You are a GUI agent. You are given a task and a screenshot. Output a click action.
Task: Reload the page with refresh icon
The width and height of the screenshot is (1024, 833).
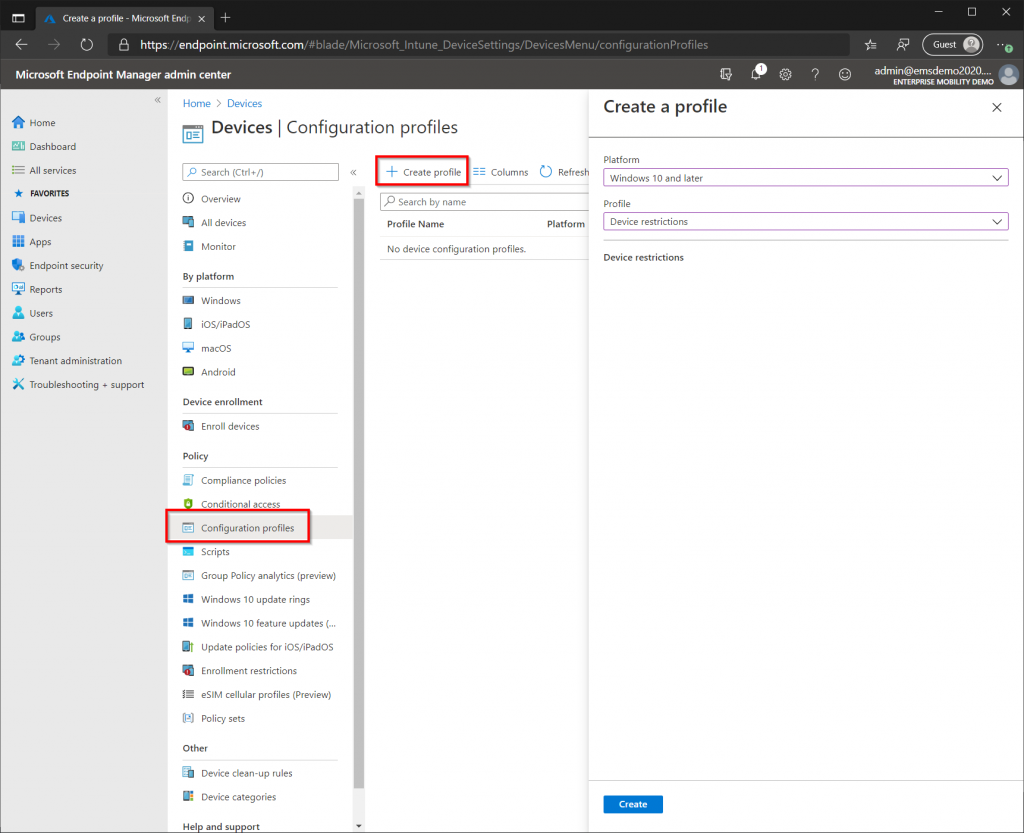coord(87,44)
